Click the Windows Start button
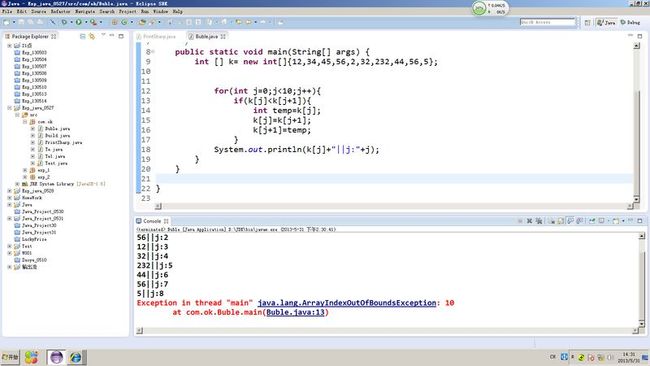This screenshot has width=650, height=366. point(10,357)
